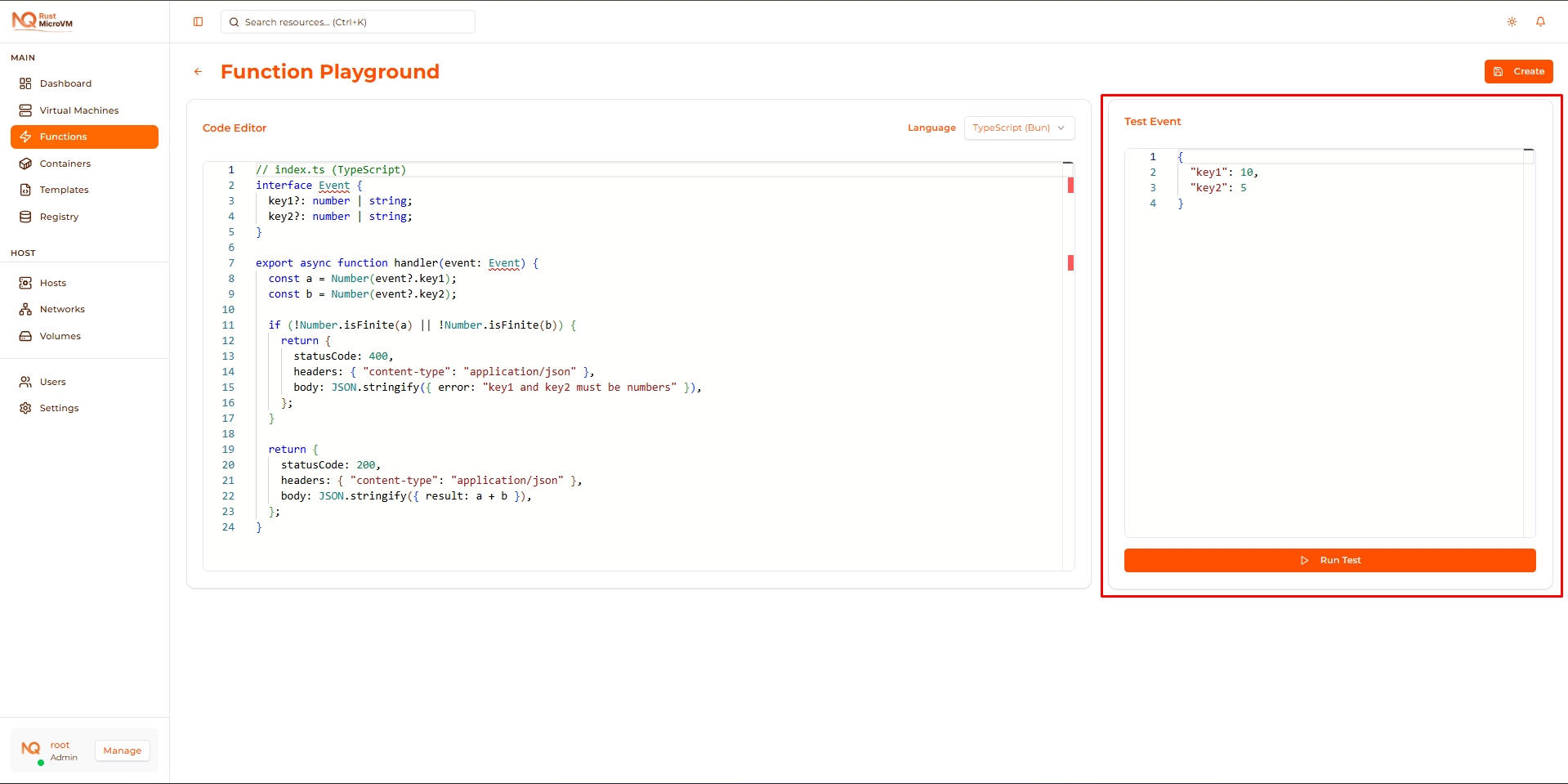Viewport: 1568px width, 784px height.
Task: Click the Rust MicroVM logo
Action: pos(42,20)
